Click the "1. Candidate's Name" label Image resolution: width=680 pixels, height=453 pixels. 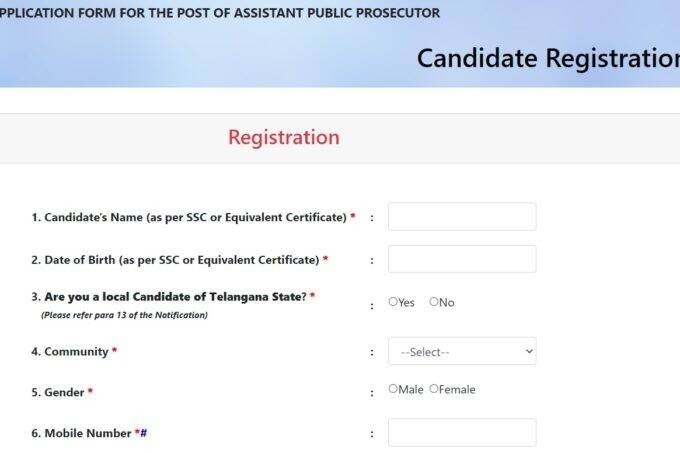(x=189, y=217)
